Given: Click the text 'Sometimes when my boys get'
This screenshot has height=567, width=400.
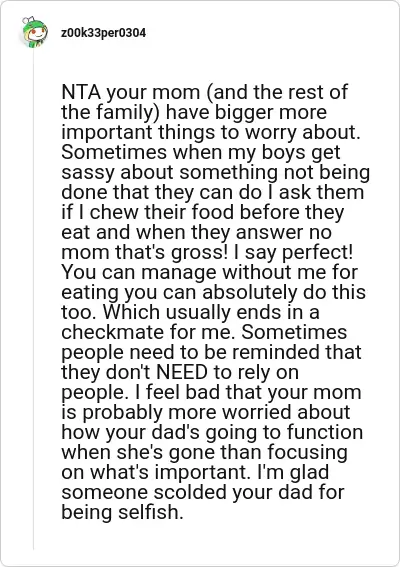Looking at the screenshot, I should click(x=201, y=152).
